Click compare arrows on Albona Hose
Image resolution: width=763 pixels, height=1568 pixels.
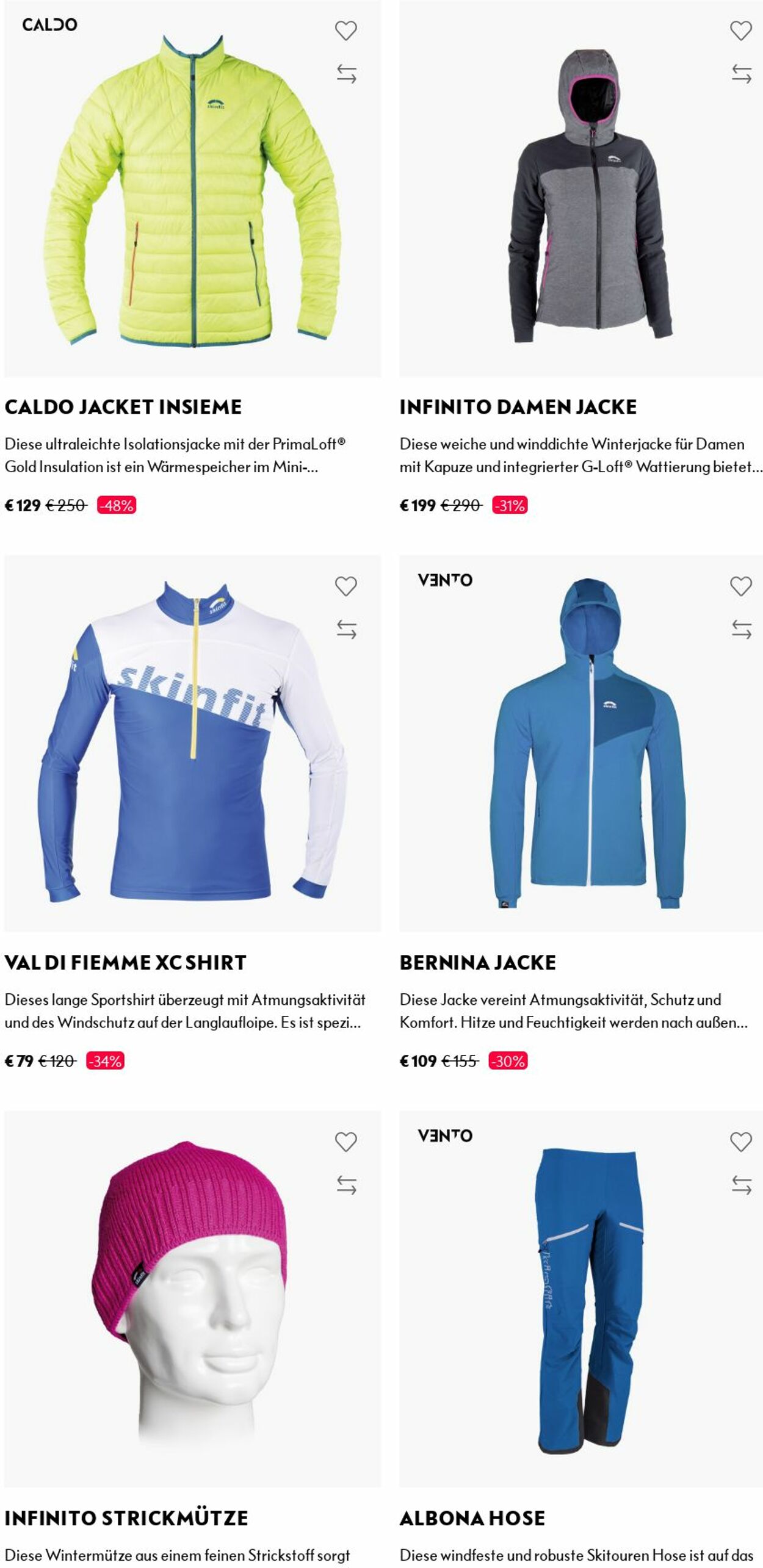[742, 1185]
